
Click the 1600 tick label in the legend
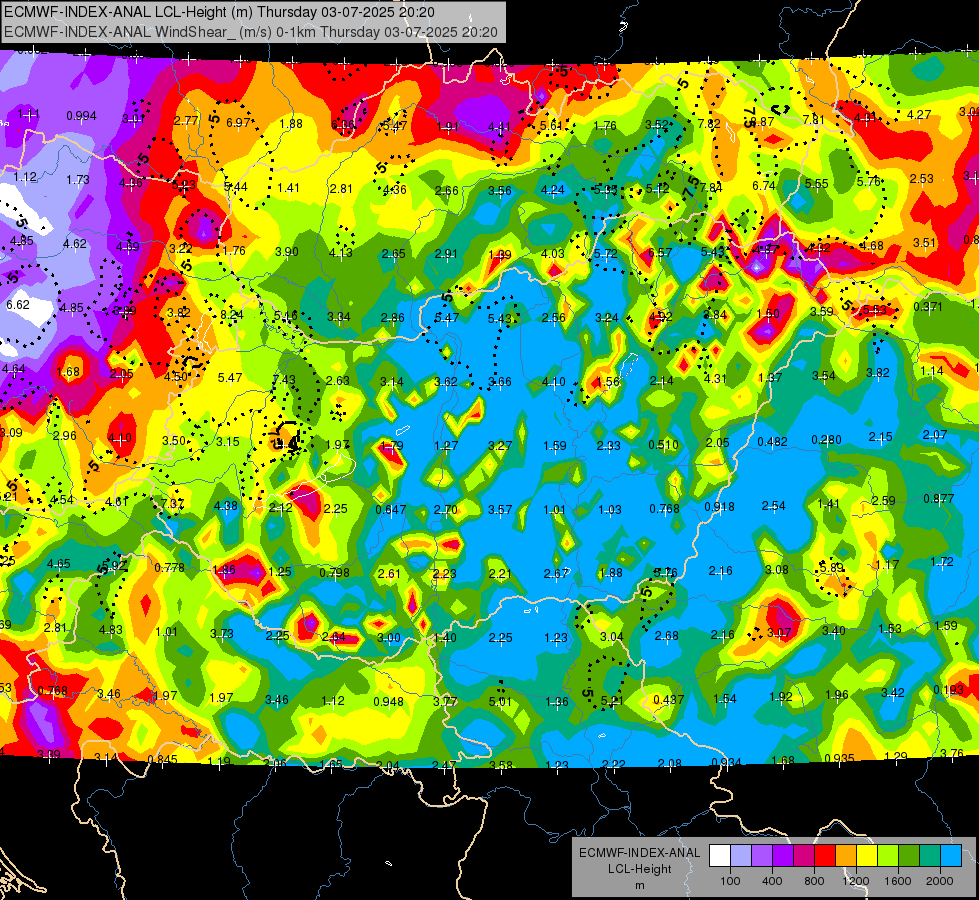(898, 881)
